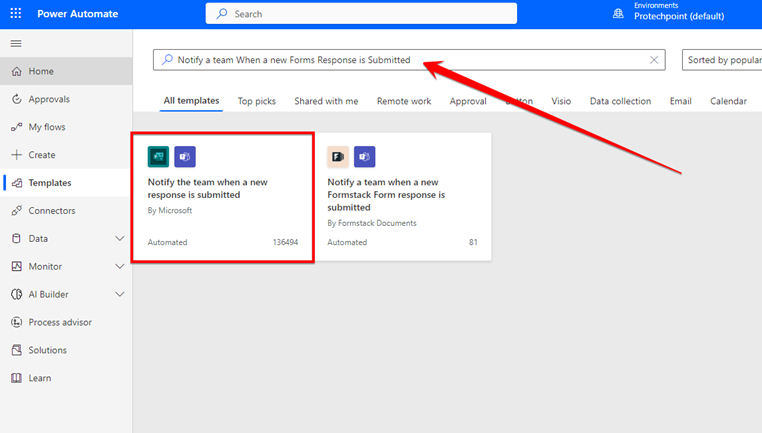Click the Templates icon in sidebar
The height and width of the screenshot is (433, 762).
click(17, 183)
